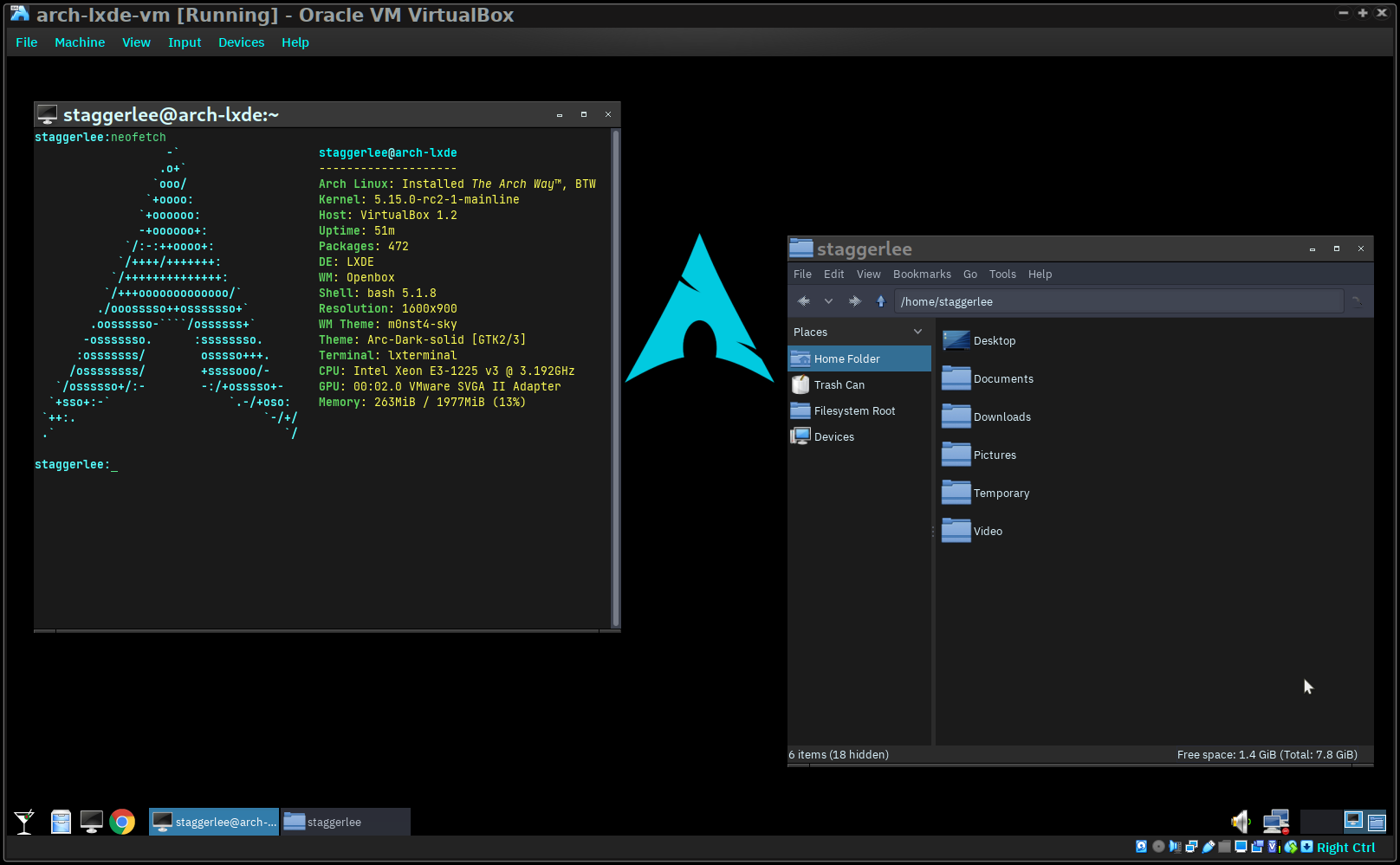Screen dimensions: 1400x865
Task: Open VirtualBox shared folders indicator
Action: pyautogui.click(x=1224, y=847)
